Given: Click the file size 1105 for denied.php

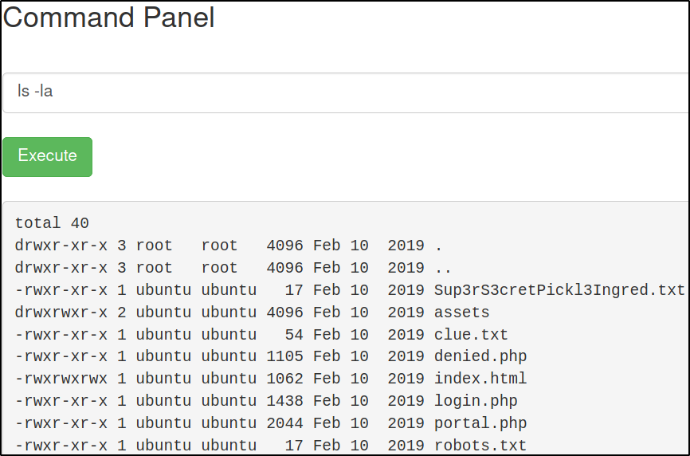Looking at the screenshot, I should pos(285,356).
